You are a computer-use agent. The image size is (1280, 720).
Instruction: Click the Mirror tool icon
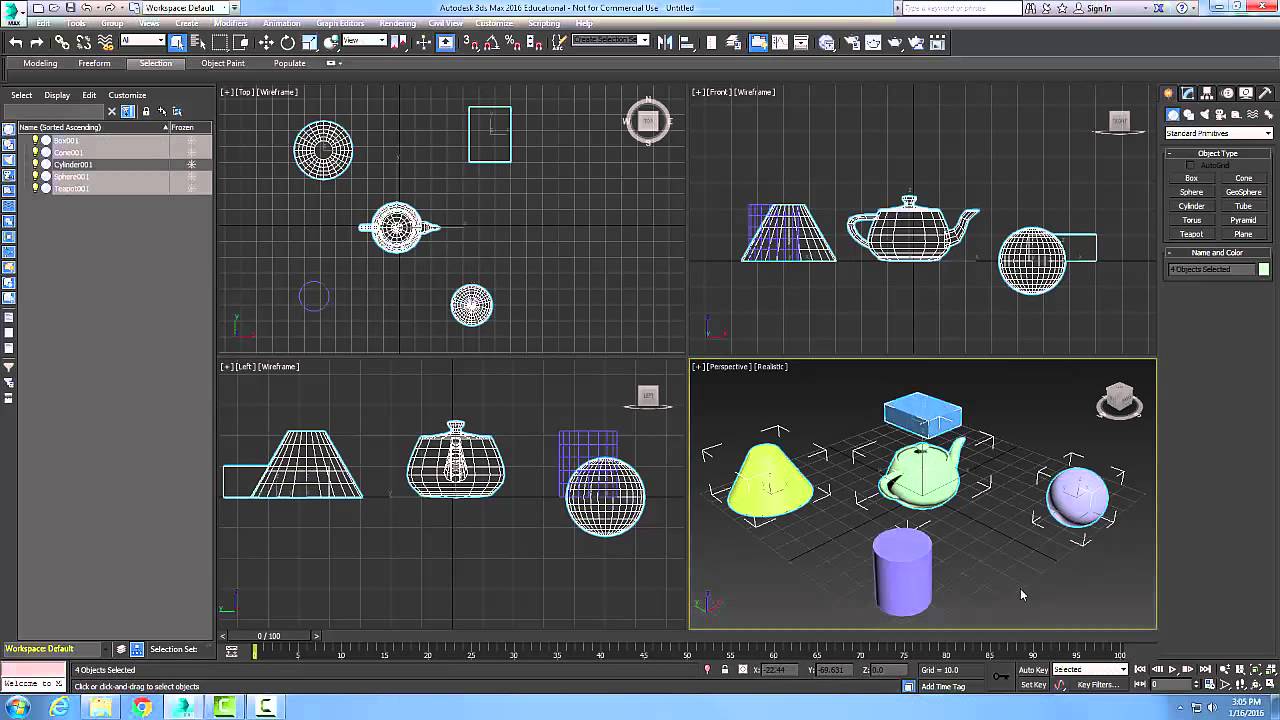(x=664, y=42)
